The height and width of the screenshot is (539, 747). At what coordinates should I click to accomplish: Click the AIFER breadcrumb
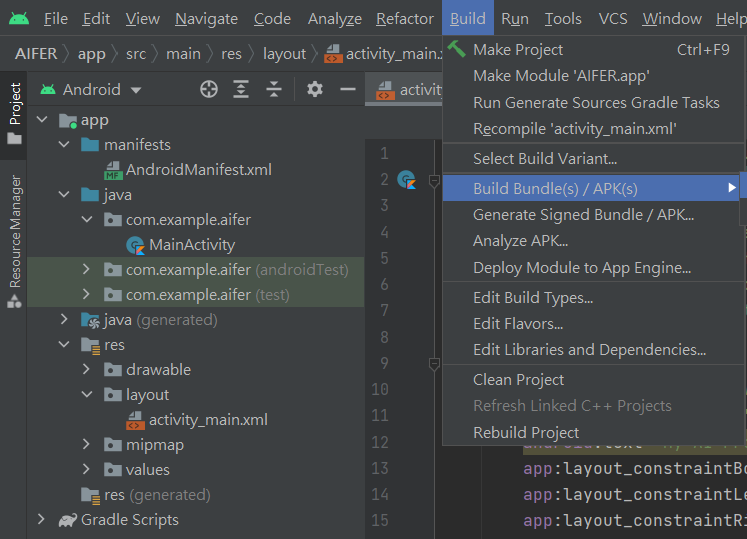tap(36, 53)
